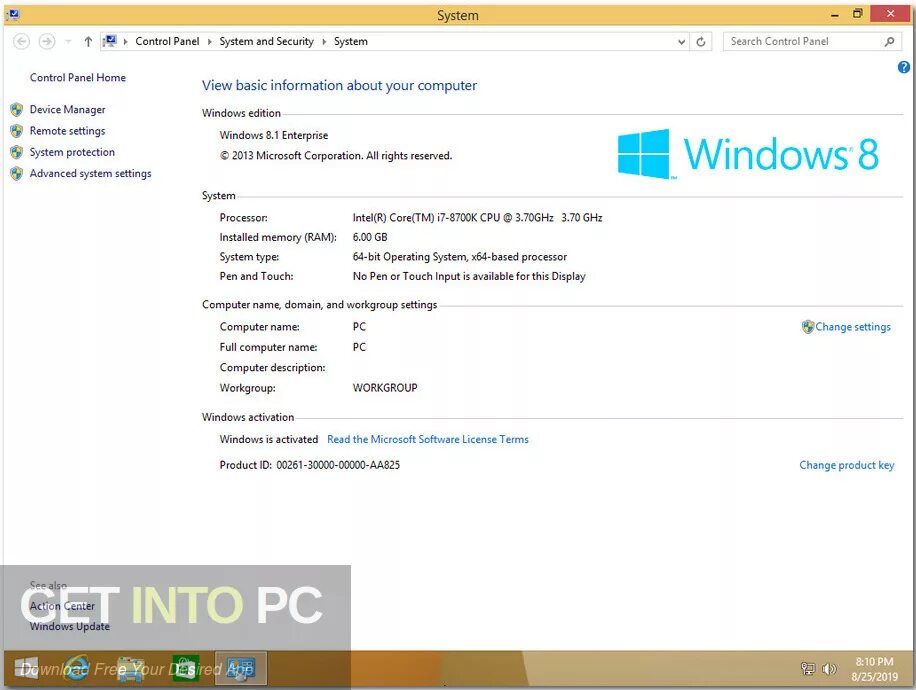Expand the chevron after System and Security

[324, 41]
